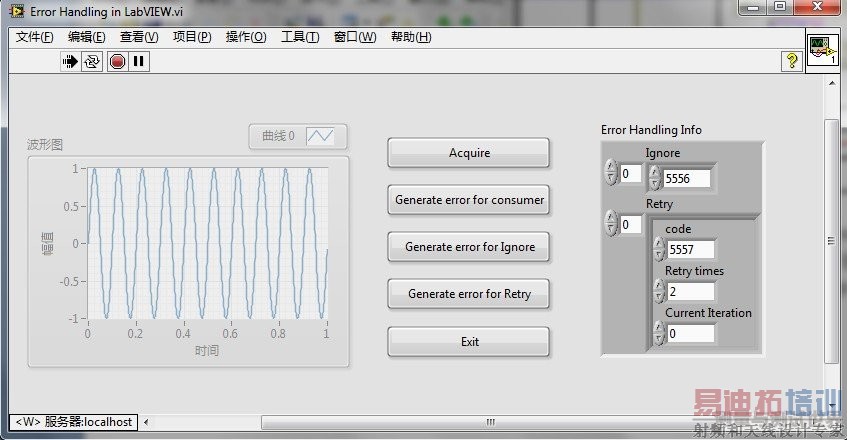Viewport: 847px width, 440px height.
Task: Click the Ignore code 5556 stepper
Action: (x=655, y=178)
